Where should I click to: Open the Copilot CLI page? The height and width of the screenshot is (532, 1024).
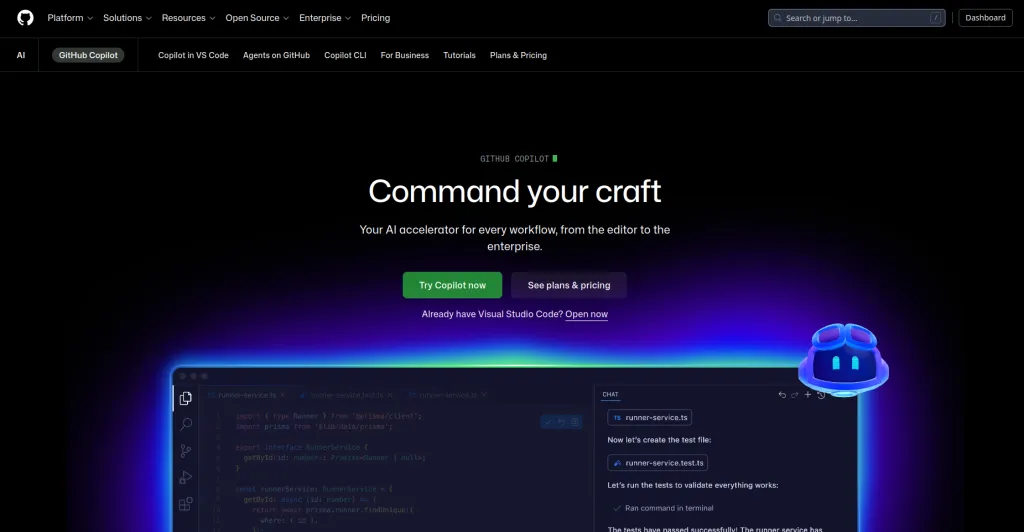click(345, 55)
